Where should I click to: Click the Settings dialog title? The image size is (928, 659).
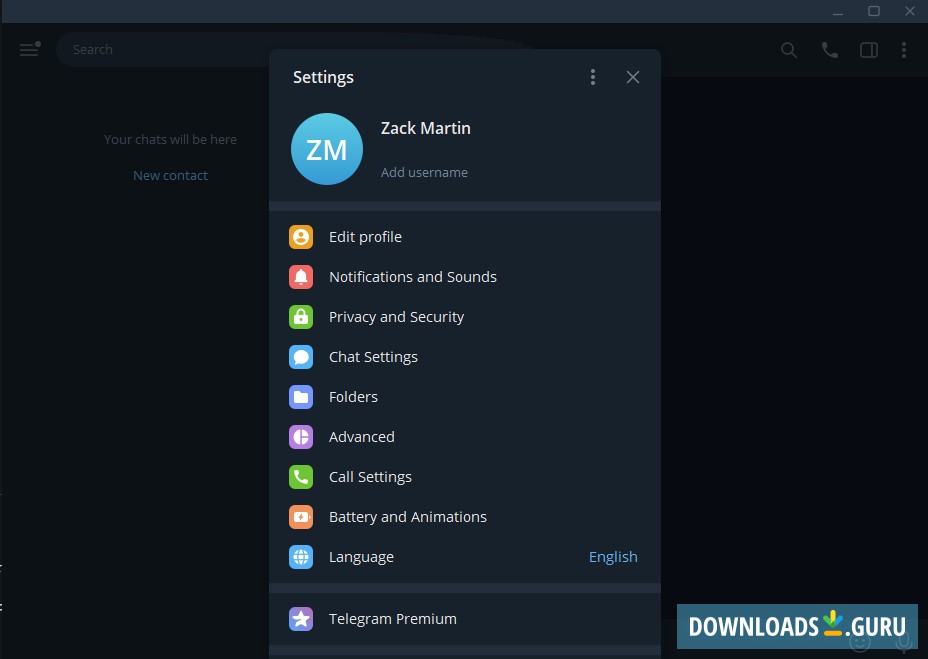[323, 78]
